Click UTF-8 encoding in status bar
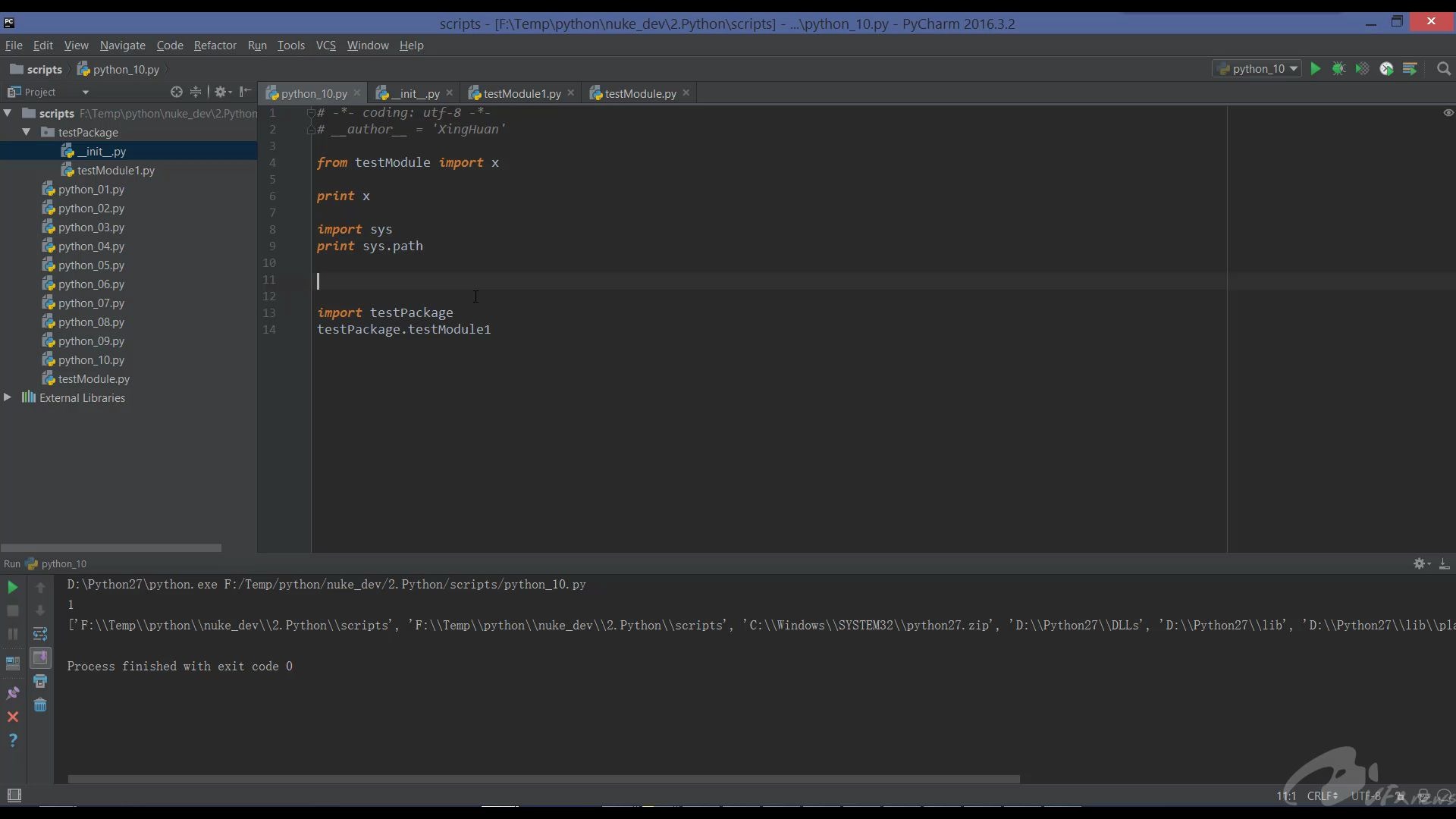 1365,795
